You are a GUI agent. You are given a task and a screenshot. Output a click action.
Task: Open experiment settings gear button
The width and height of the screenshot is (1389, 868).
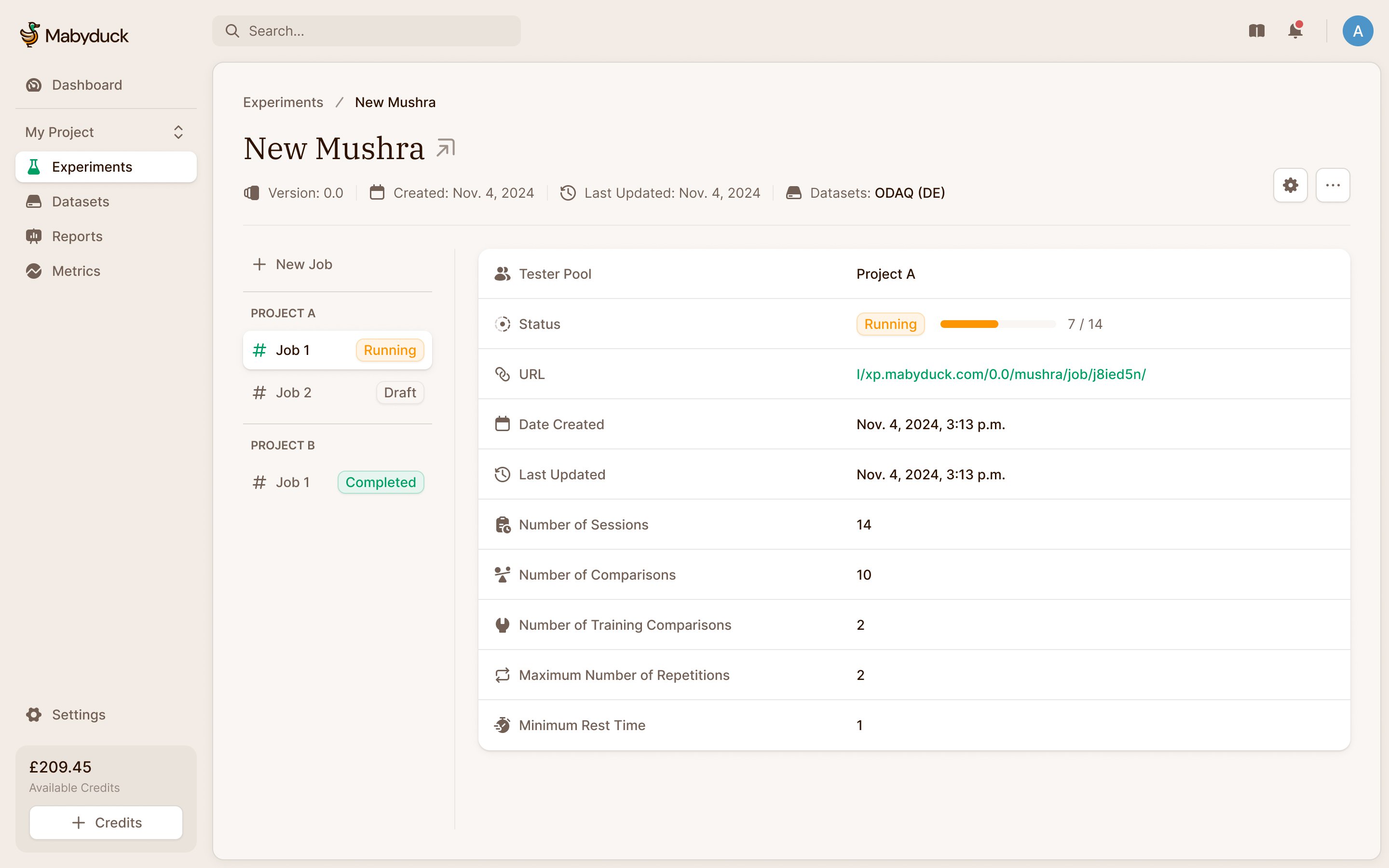[x=1290, y=186]
